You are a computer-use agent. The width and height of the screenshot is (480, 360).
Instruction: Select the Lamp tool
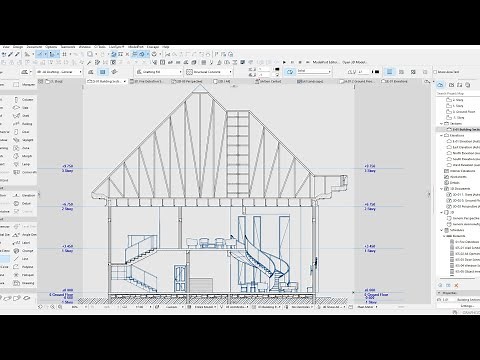coord(23,164)
